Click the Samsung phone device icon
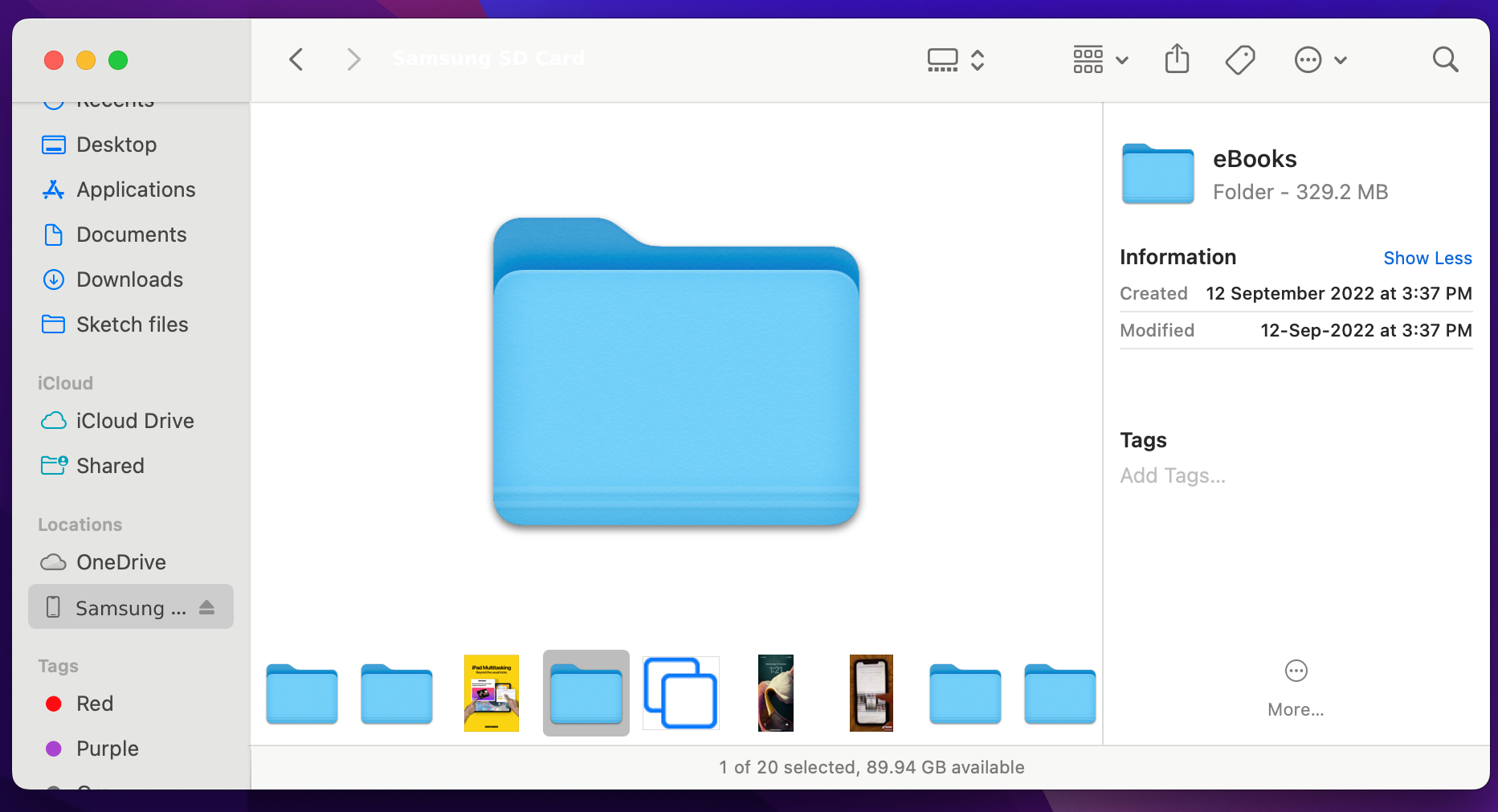This screenshot has width=1498, height=812. [53, 607]
